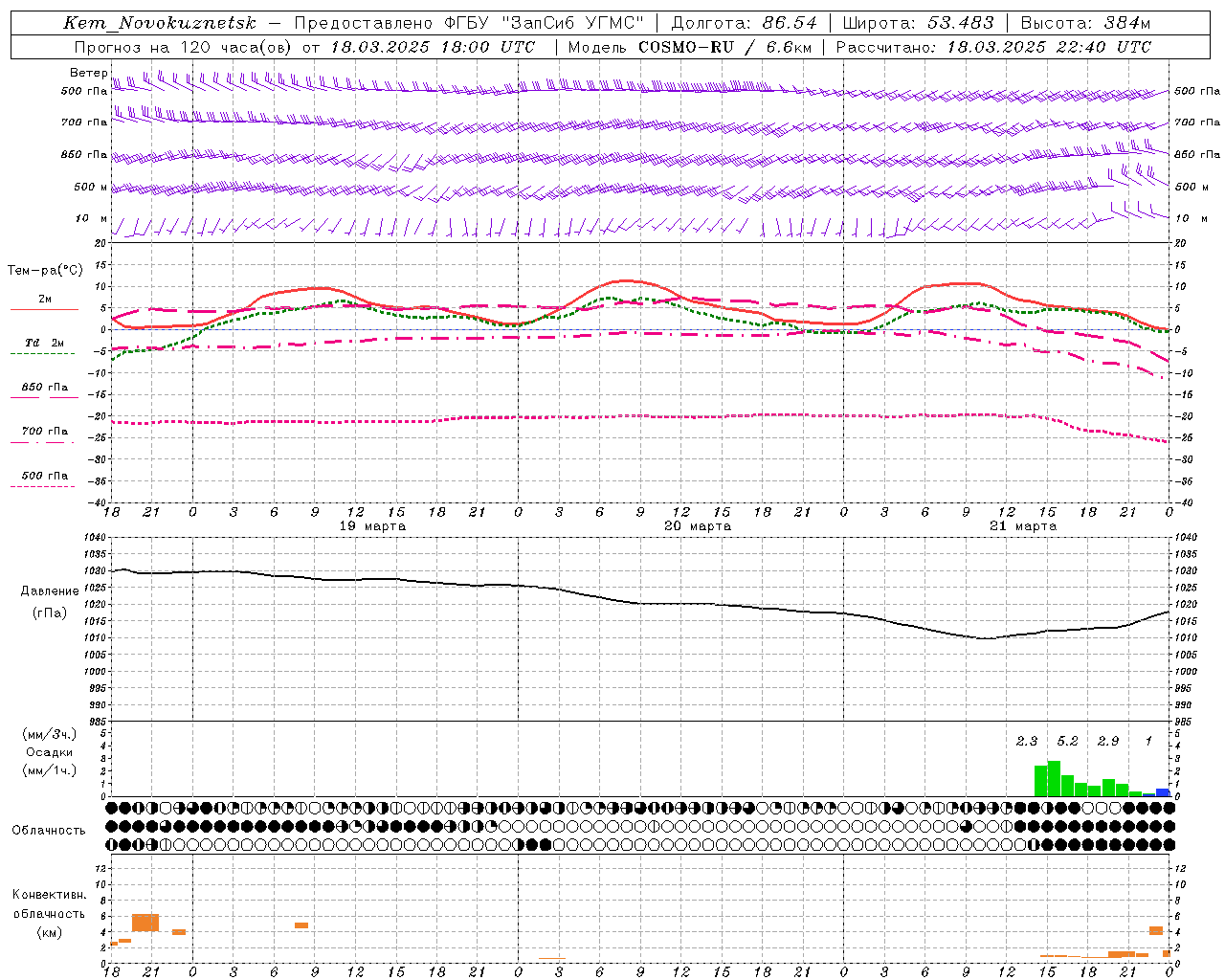The height and width of the screenshot is (980, 1225).
Task: Click the tallest green precipitation bar
Action: click(x=1054, y=779)
